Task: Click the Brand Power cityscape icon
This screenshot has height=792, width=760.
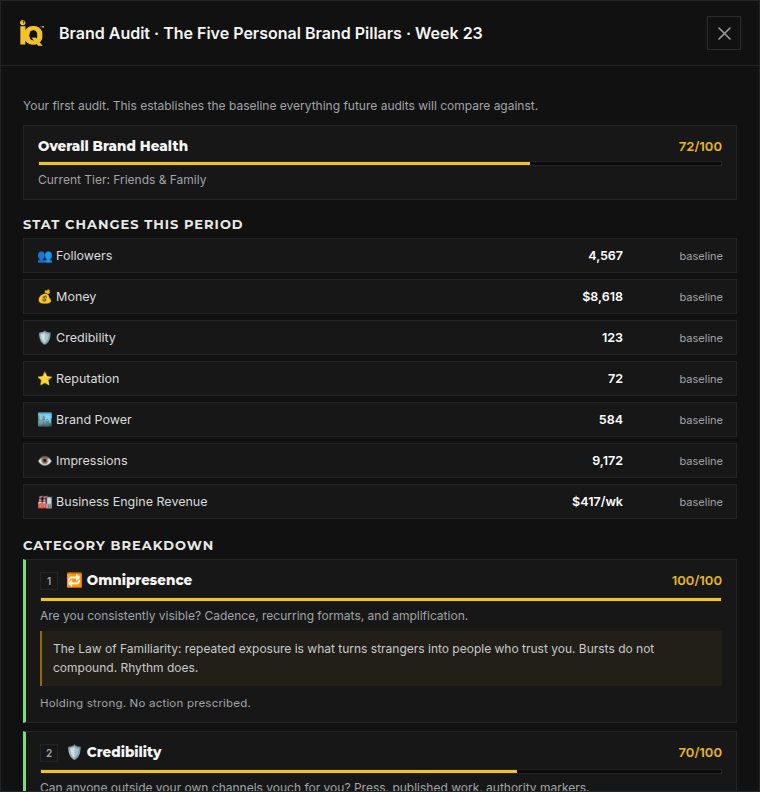Action: [x=45, y=420]
